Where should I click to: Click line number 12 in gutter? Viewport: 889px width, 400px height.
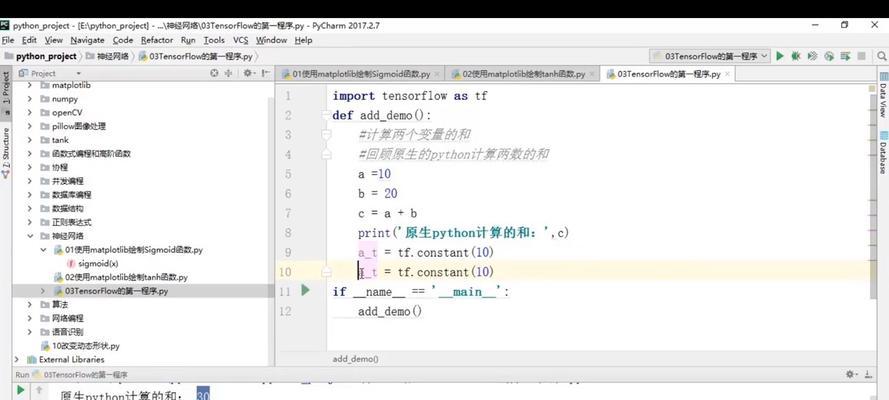pyautogui.click(x=285, y=312)
